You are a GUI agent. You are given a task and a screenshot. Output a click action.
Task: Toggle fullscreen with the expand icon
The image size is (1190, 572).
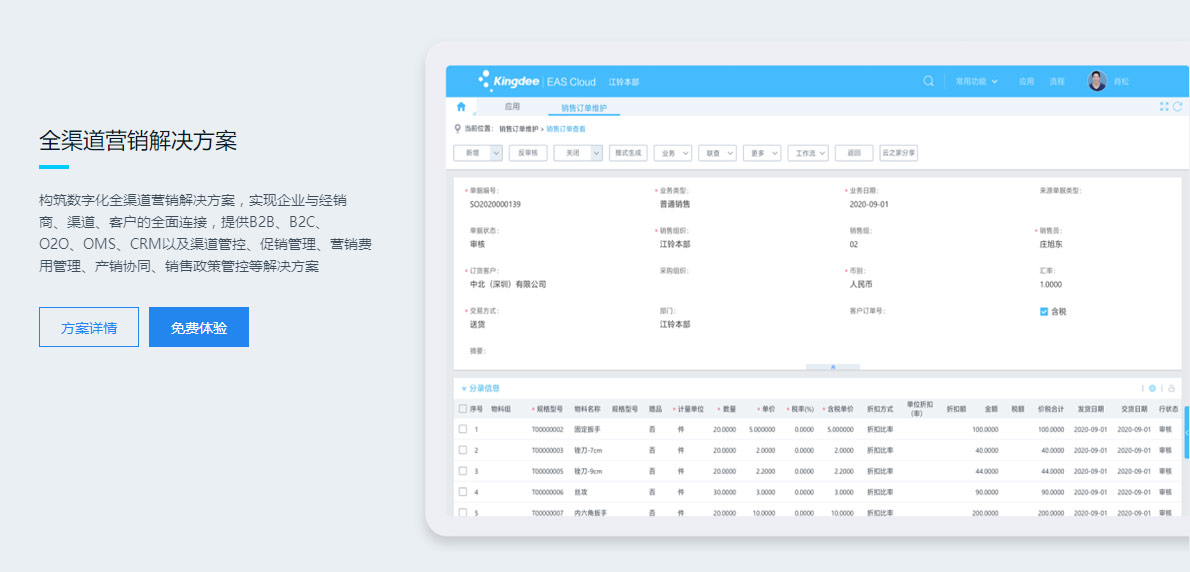coord(1164,107)
